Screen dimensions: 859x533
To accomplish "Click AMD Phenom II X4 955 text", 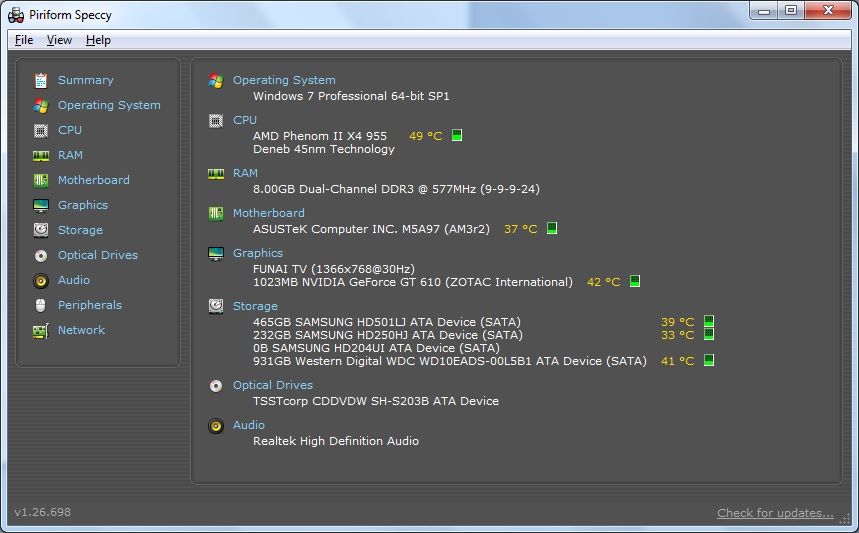I will point(320,136).
